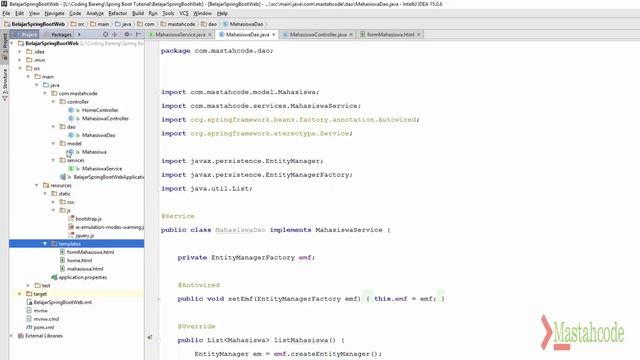640x360 pixels.
Task: Click the External Libraries icon
Action: pyautogui.click(x=20, y=336)
